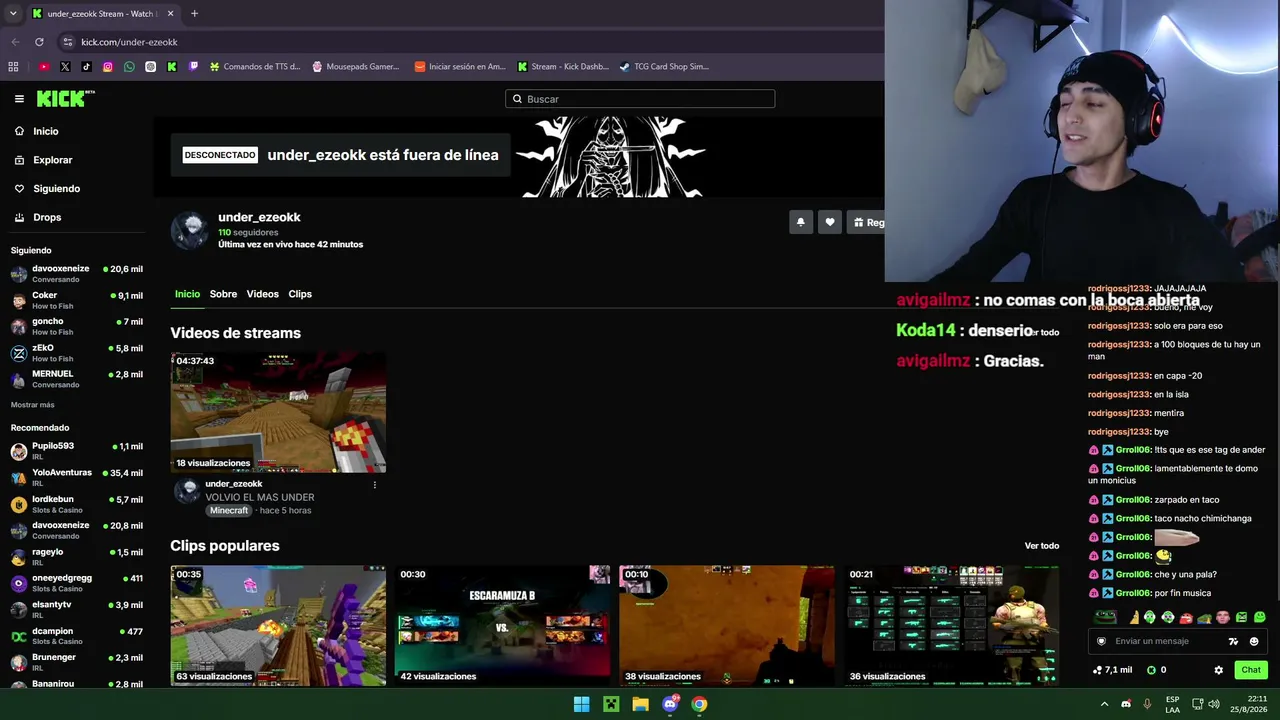
Task: Click the Buscar search field
Action: 640,99
